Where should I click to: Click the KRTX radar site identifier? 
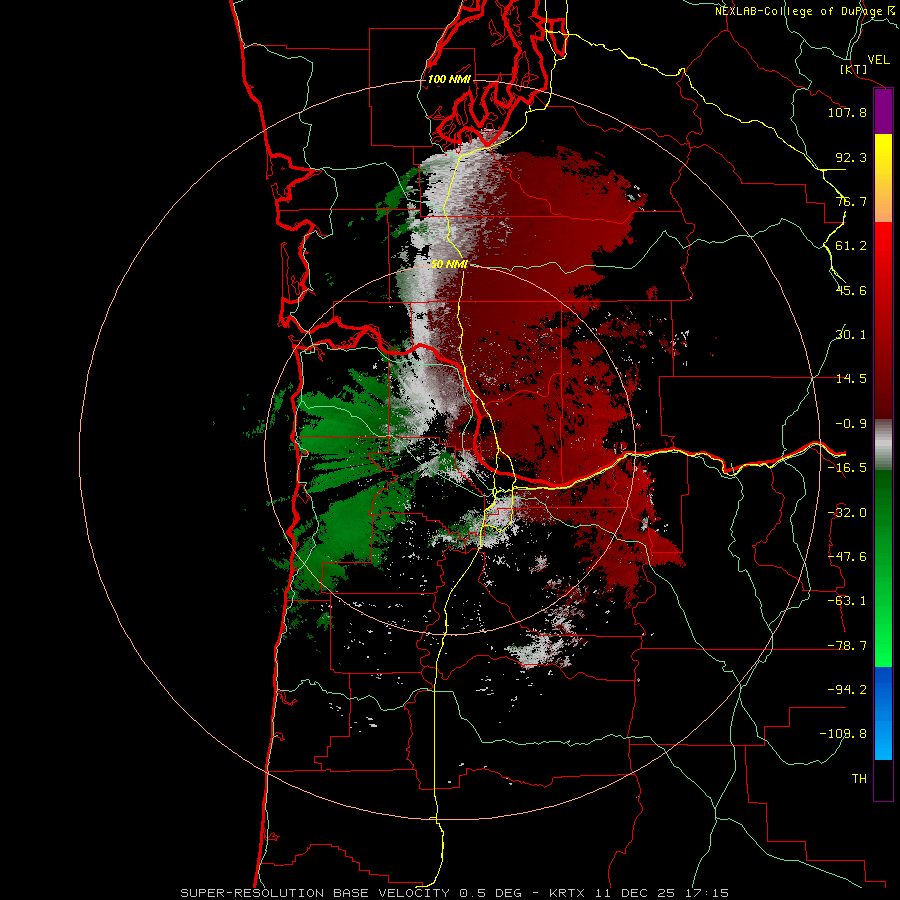[567, 893]
